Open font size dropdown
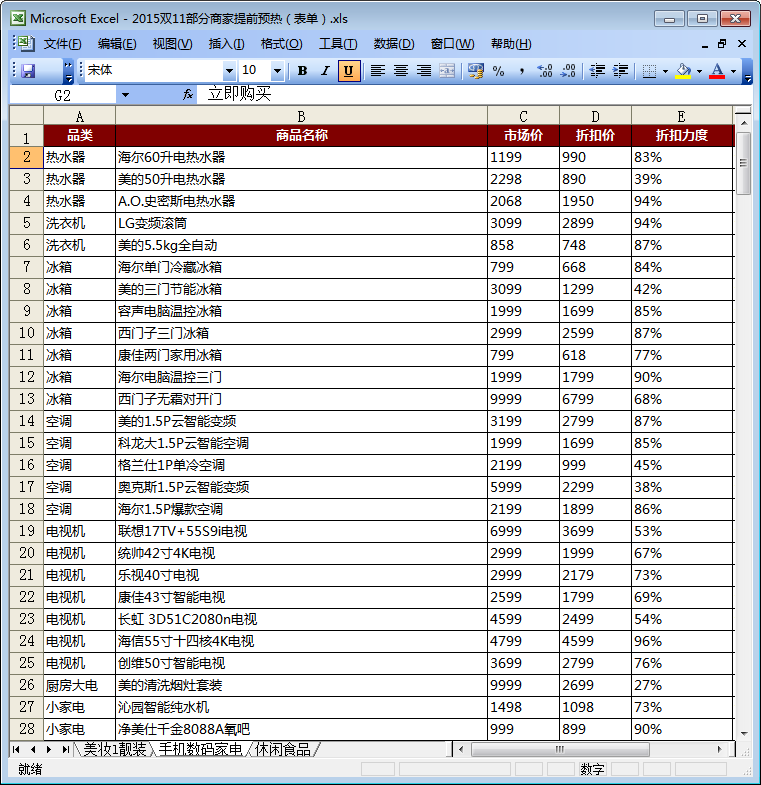This screenshot has height=785, width=761. coord(277,71)
